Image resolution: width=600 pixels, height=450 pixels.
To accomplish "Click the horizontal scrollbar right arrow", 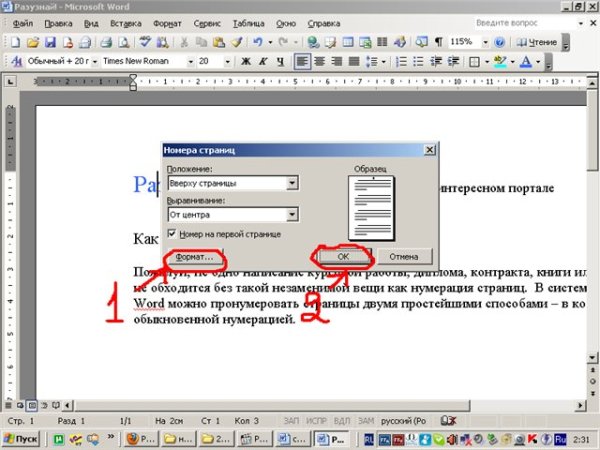I will click(x=580, y=405).
